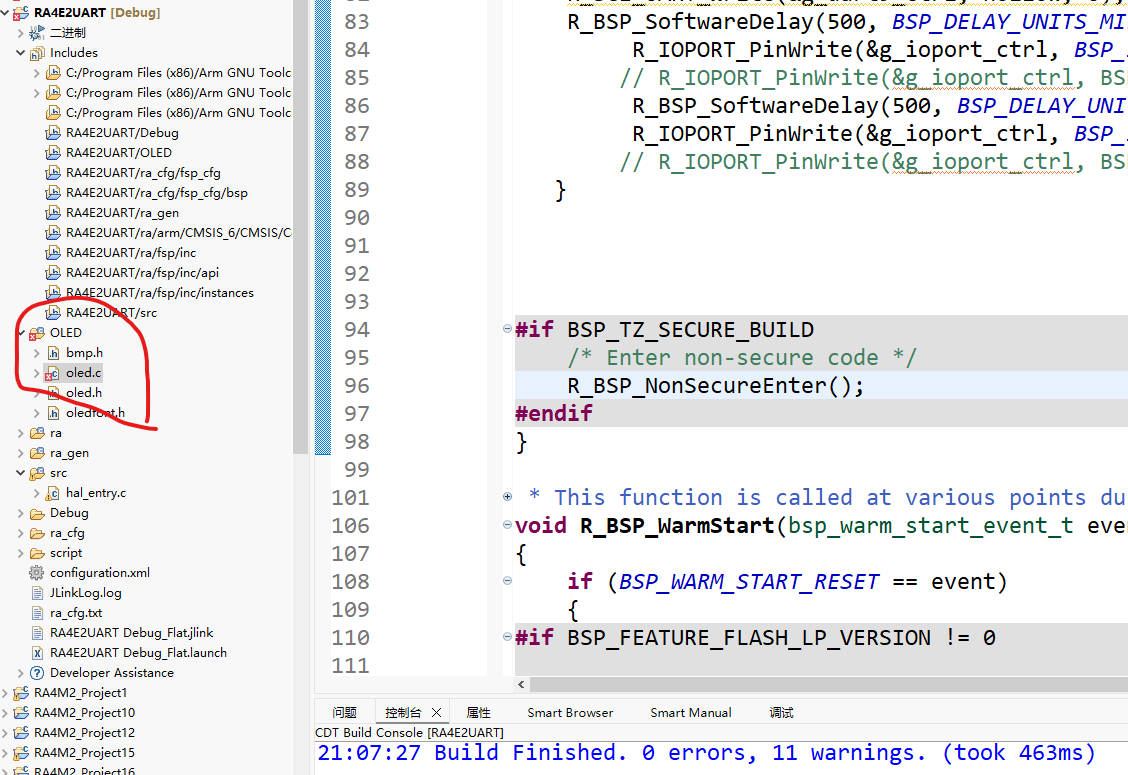Image resolution: width=1128 pixels, height=775 pixels.
Task: Click the editor horizontal scrollbar left arrow
Action: pos(522,684)
